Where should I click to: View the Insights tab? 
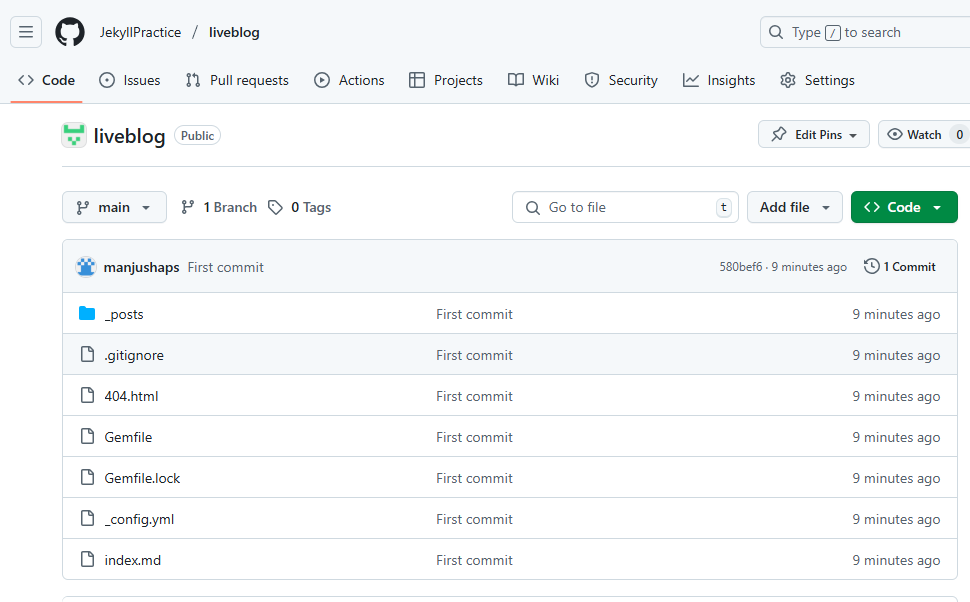click(719, 80)
